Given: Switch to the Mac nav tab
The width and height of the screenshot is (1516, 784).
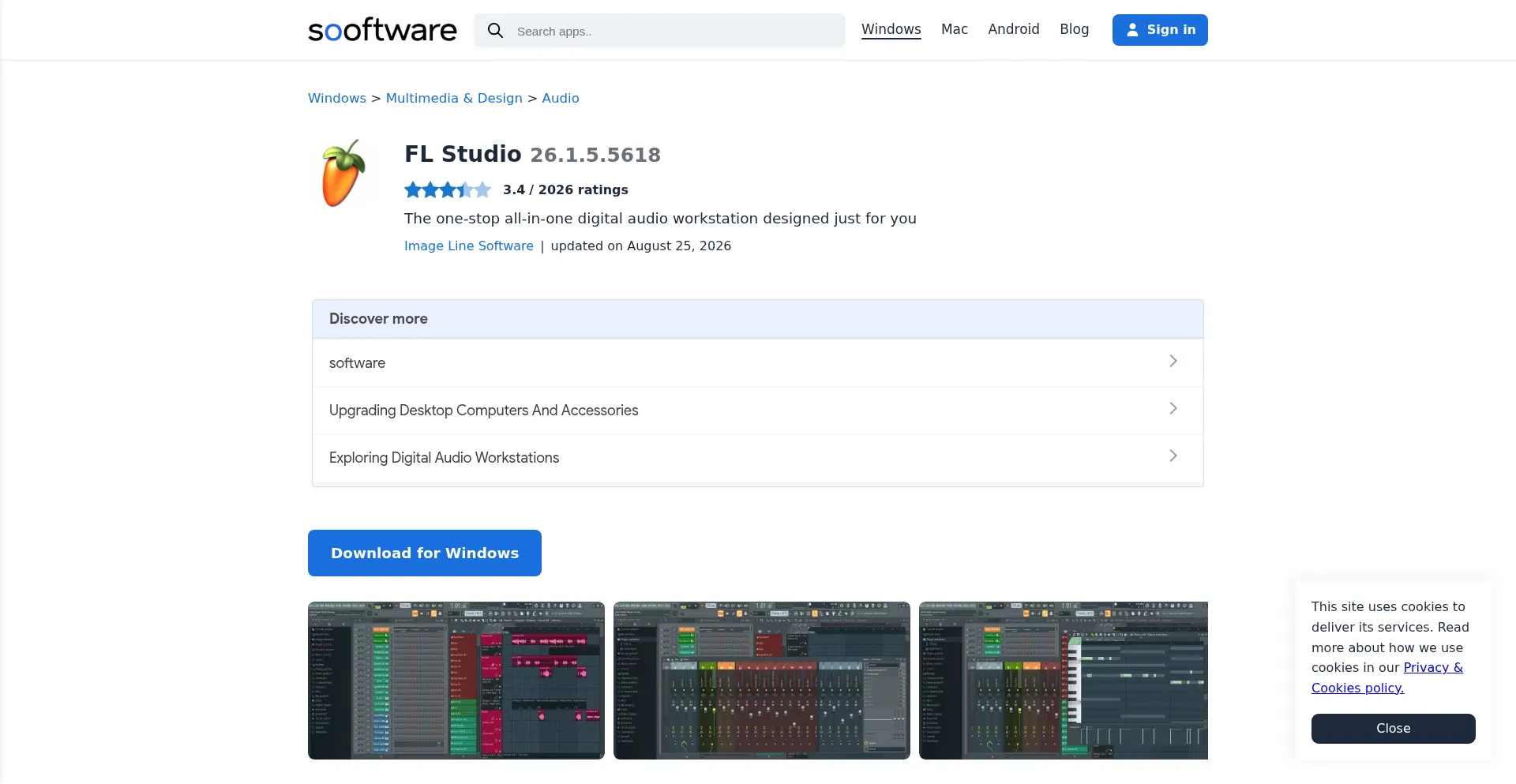Looking at the screenshot, I should click(x=954, y=29).
